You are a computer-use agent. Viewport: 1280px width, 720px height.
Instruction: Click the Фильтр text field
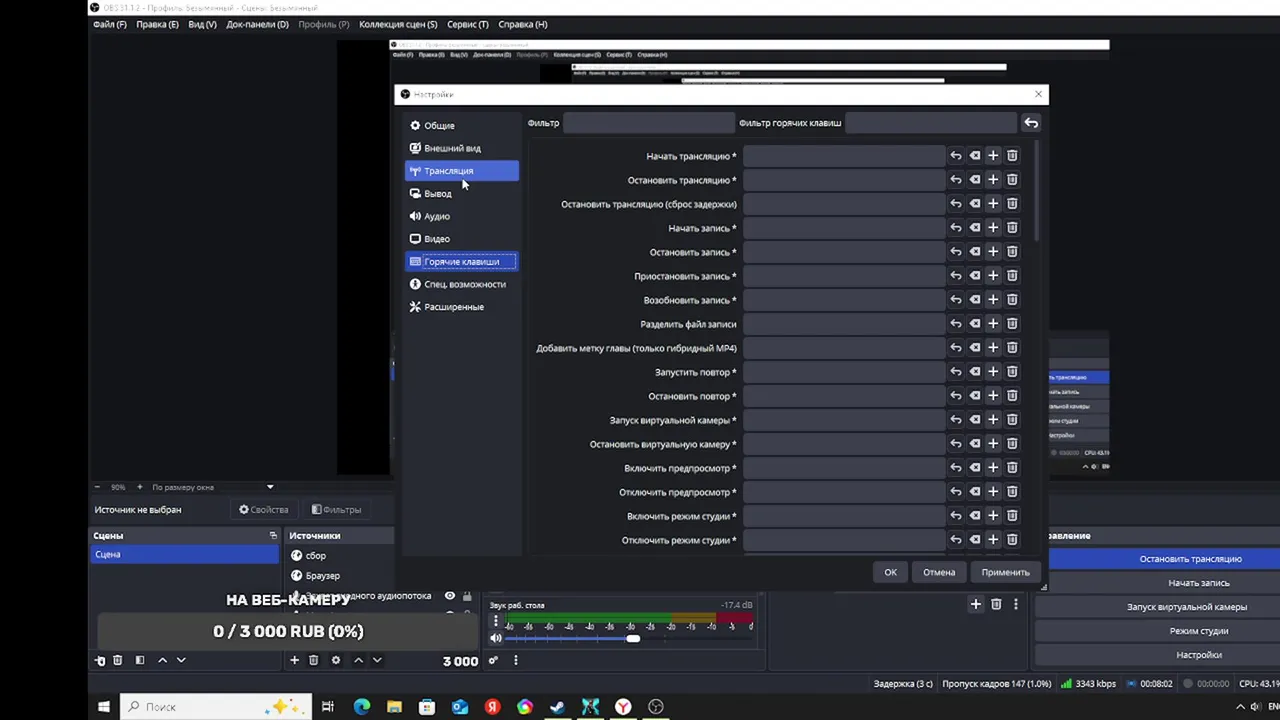pyautogui.click(x=648, y=123)
